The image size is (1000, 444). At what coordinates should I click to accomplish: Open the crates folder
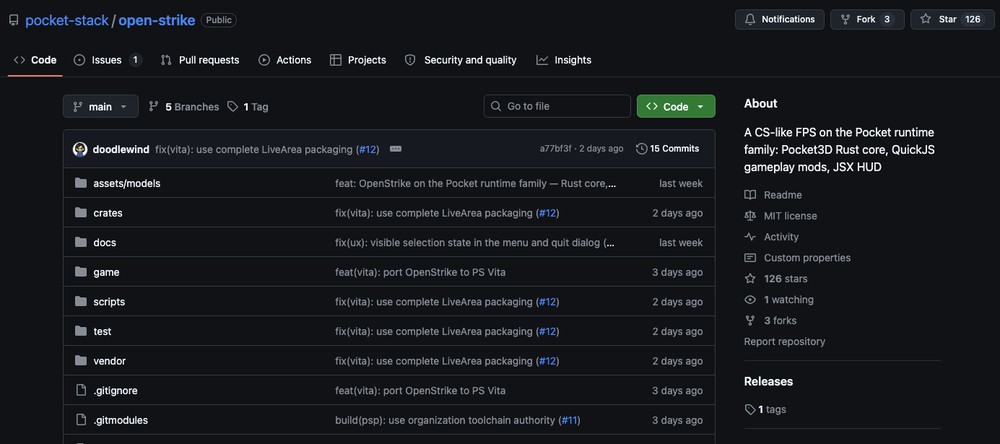(108, 213)
